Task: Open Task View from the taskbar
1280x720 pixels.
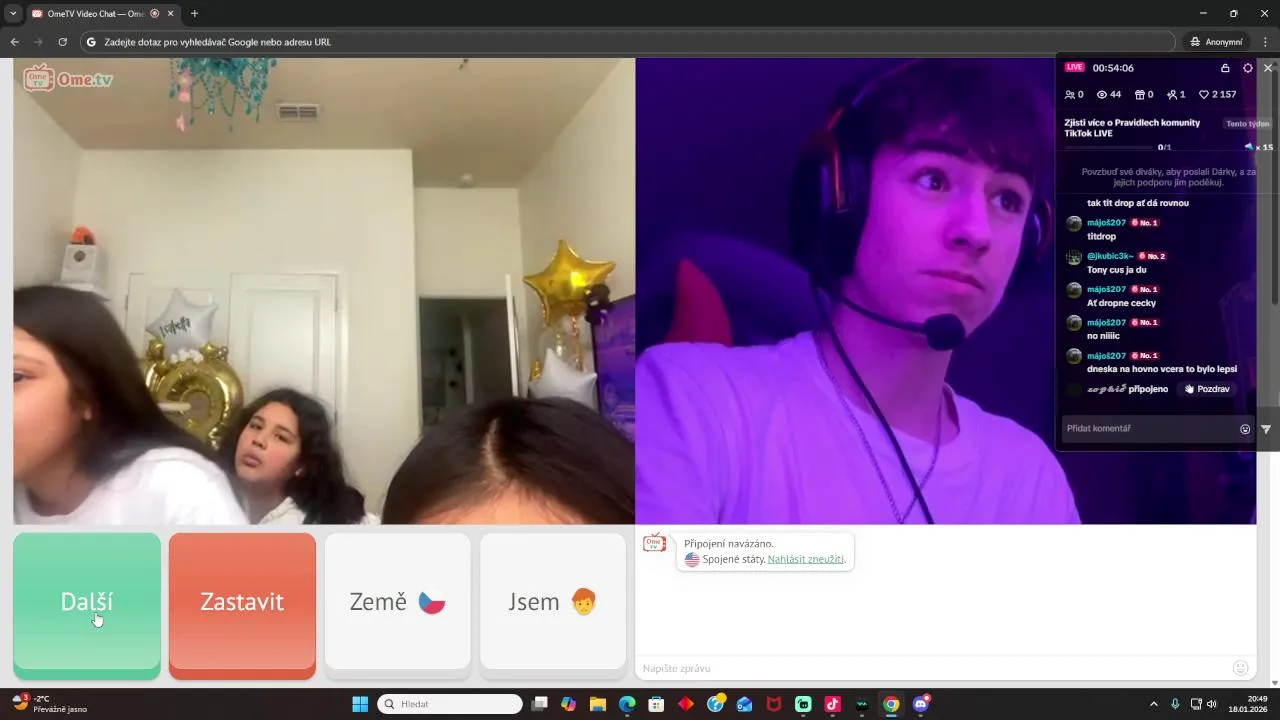Action: point(540,704)
